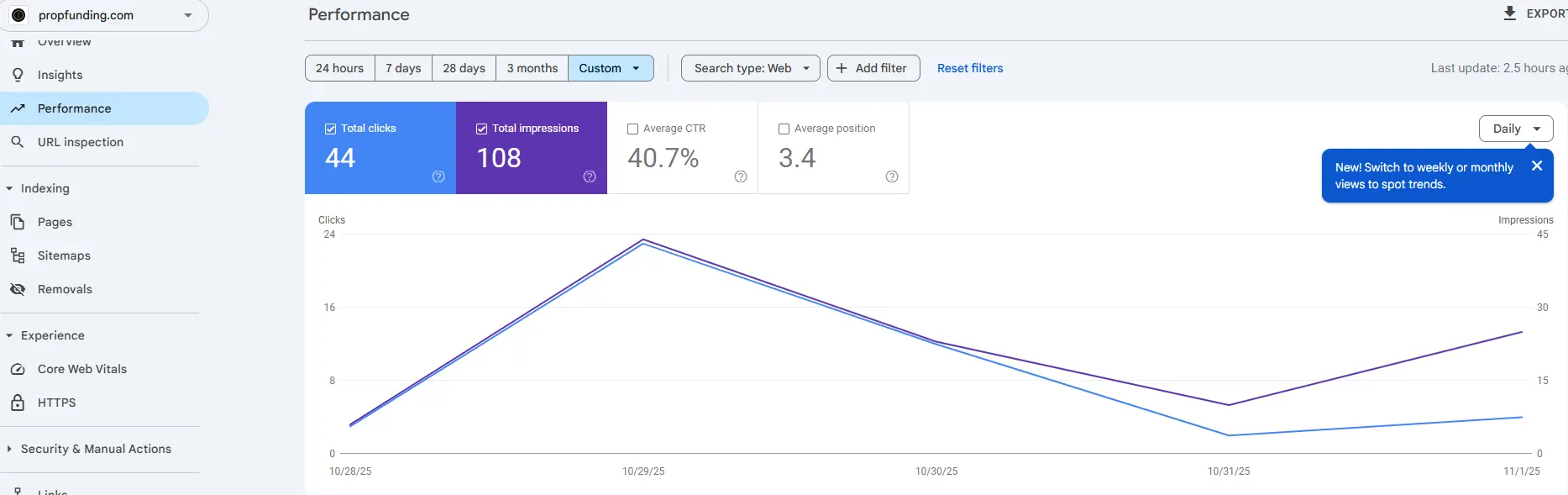Click the Removals crossed-eye icon

point(18,289)
